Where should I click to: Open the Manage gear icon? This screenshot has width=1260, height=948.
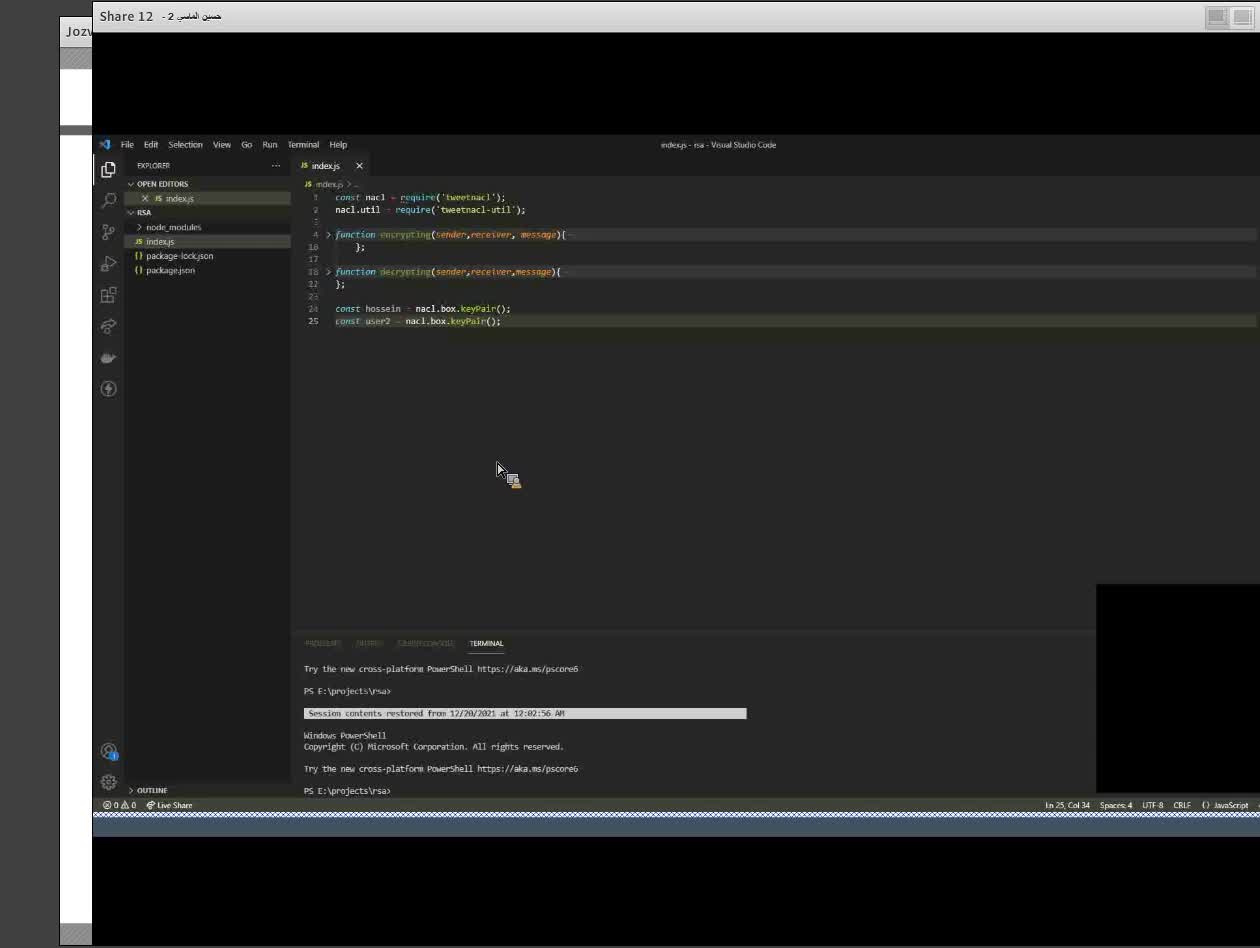point(109,783)
